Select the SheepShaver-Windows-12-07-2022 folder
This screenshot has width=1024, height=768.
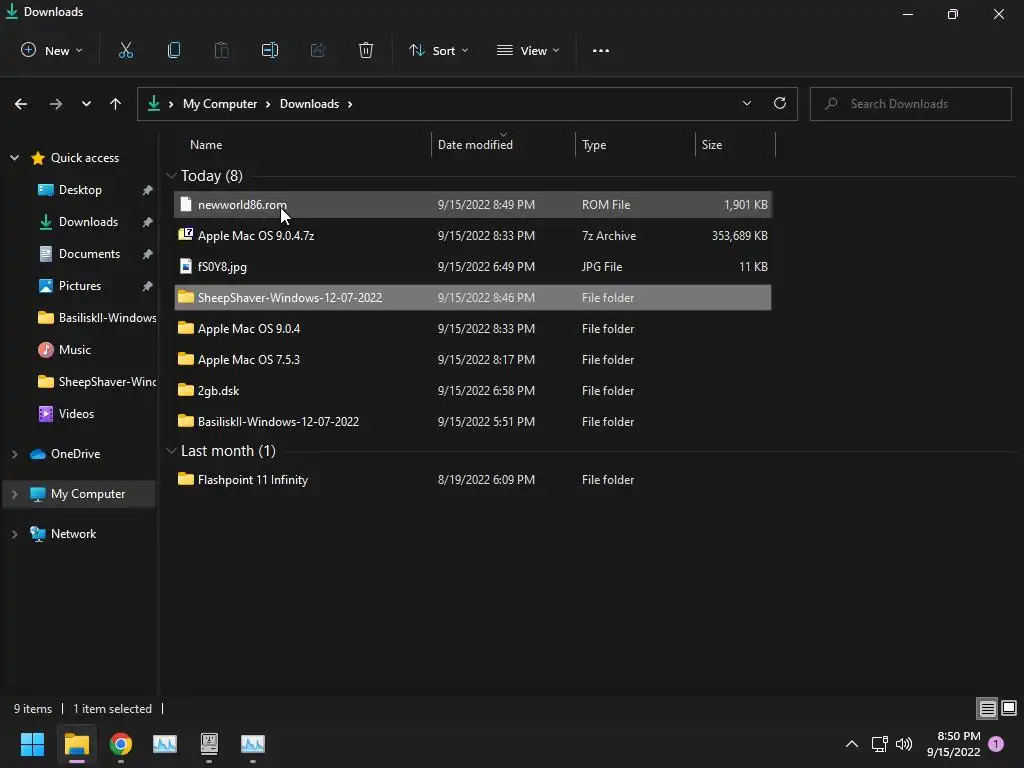473,297
